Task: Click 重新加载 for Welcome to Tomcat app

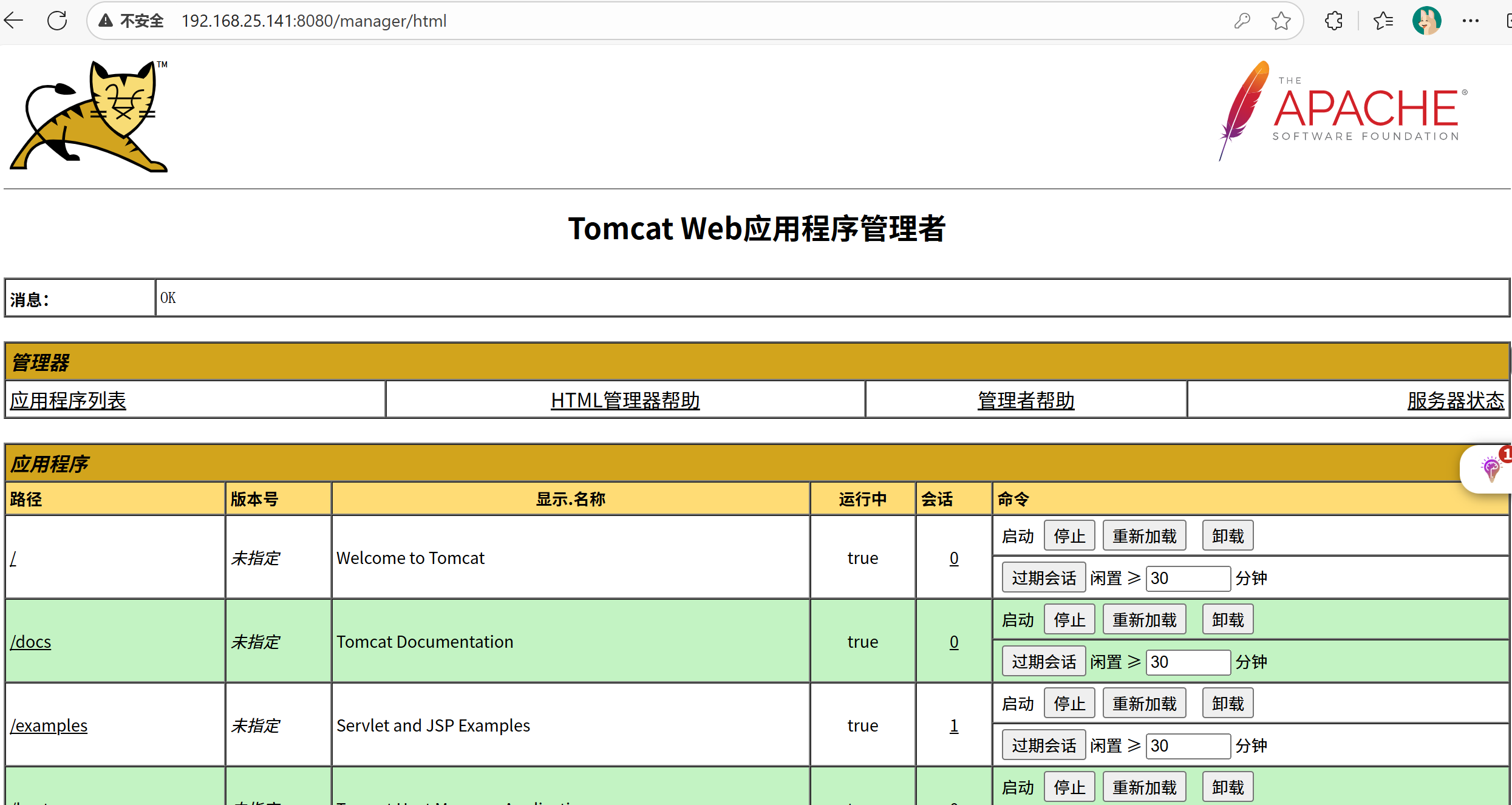Action: (1145, 536)
